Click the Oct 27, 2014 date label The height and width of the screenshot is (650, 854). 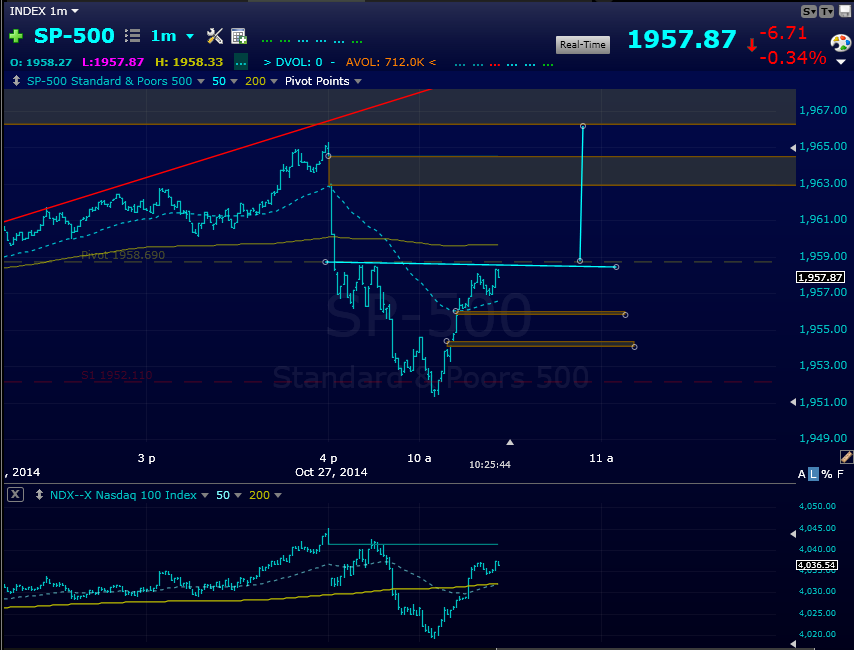pyautogui.click(x=331, y=472)
